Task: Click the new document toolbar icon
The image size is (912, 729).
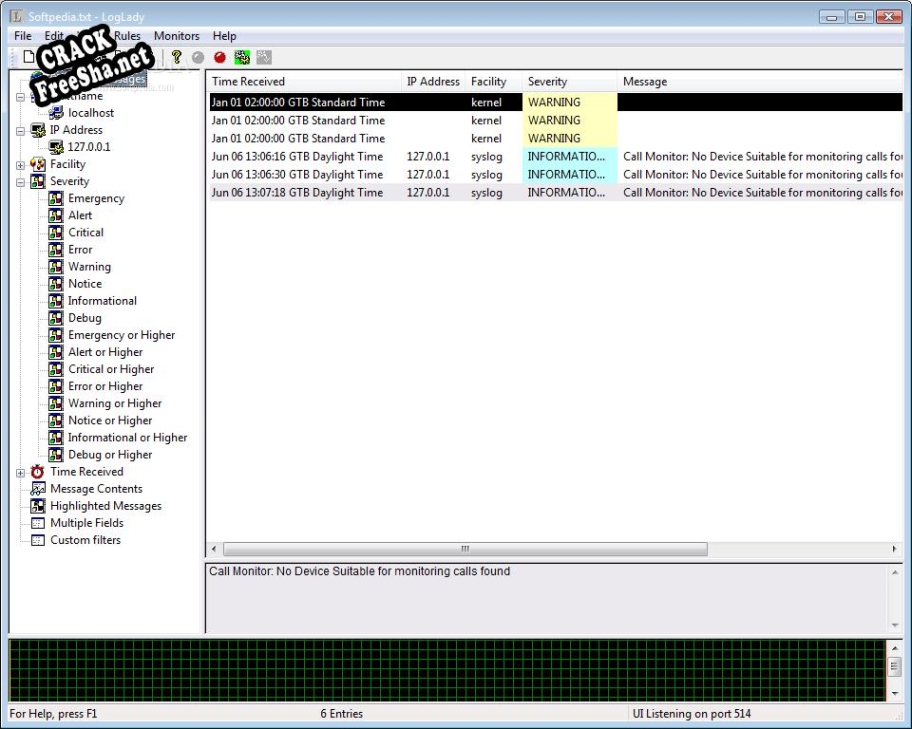Action: [x=29, y=58]
